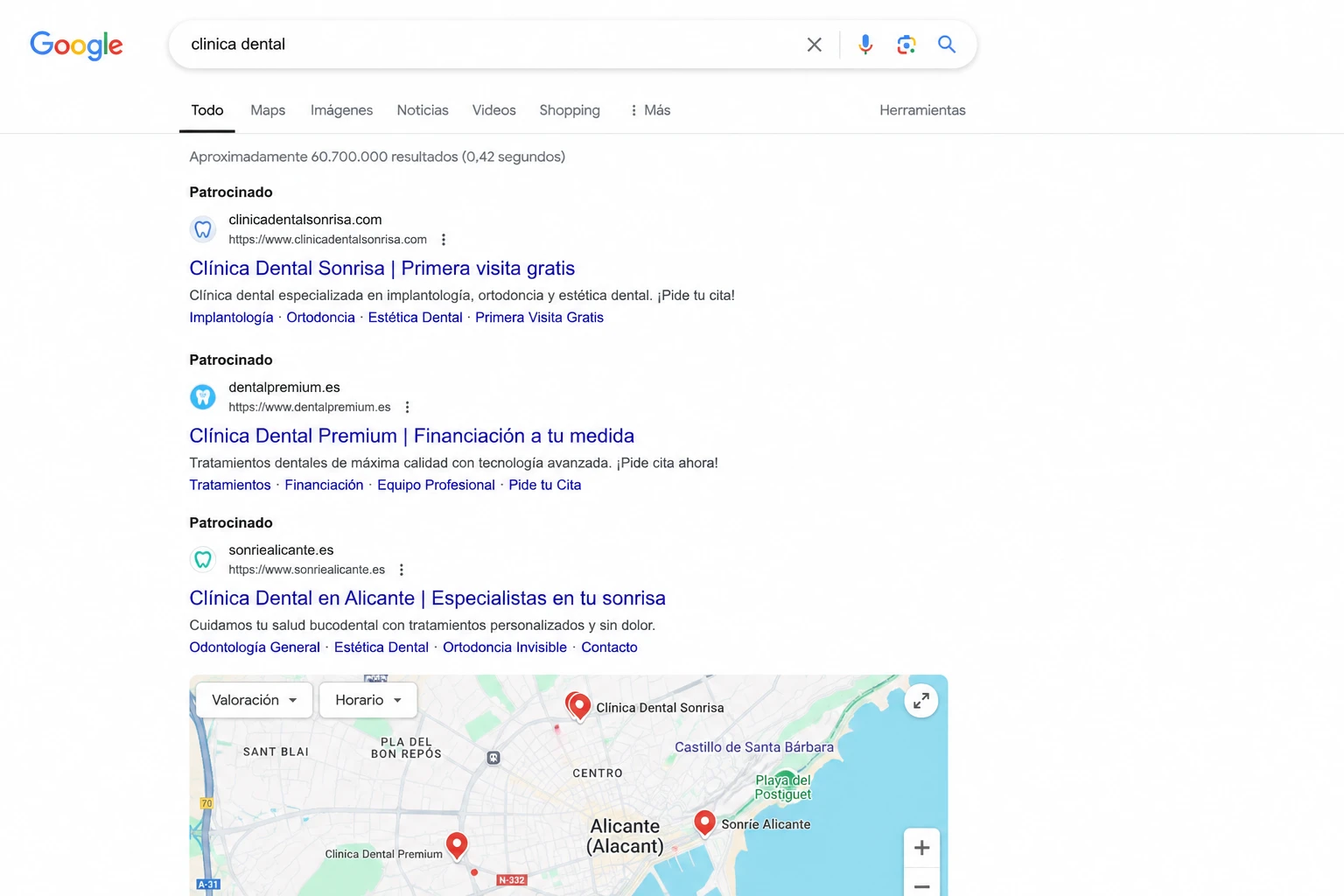This screenshot has width=1344, height=896.
Task: Click the Clinica Dental Sonrisa map pin
Action: pos(579,707)
